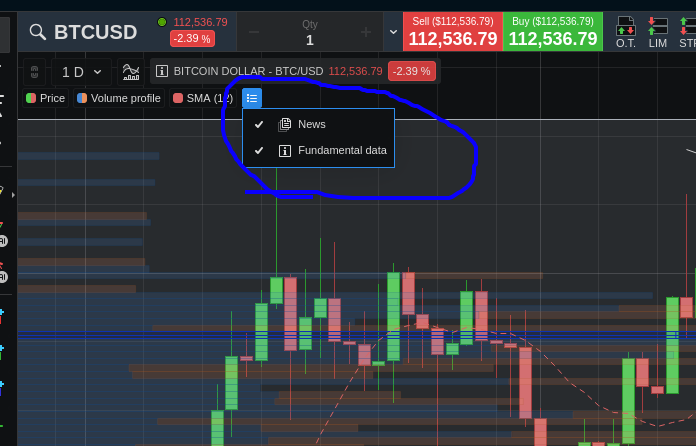Click the Fundamental data info icon
This screenshot has width=696, height=446.
(285, 151)
